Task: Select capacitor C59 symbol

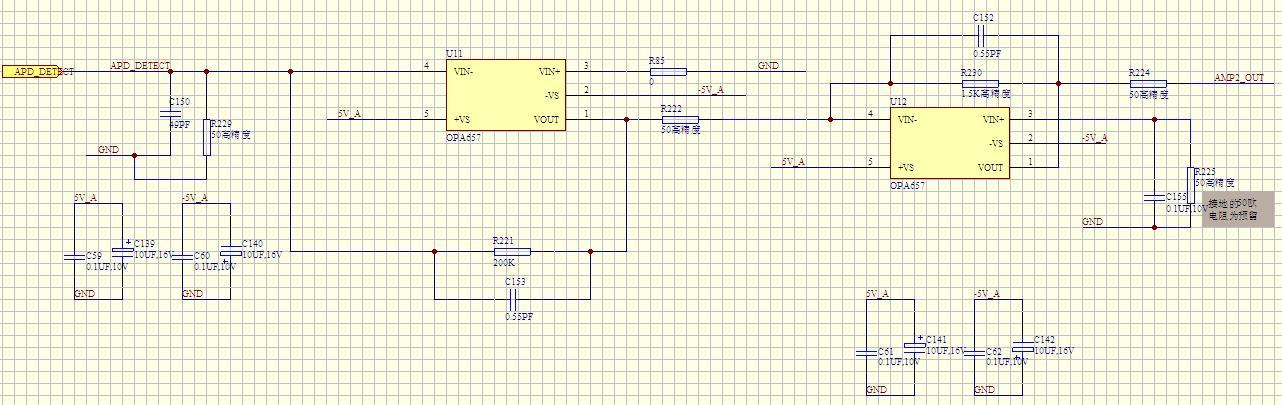Action: 74,257
